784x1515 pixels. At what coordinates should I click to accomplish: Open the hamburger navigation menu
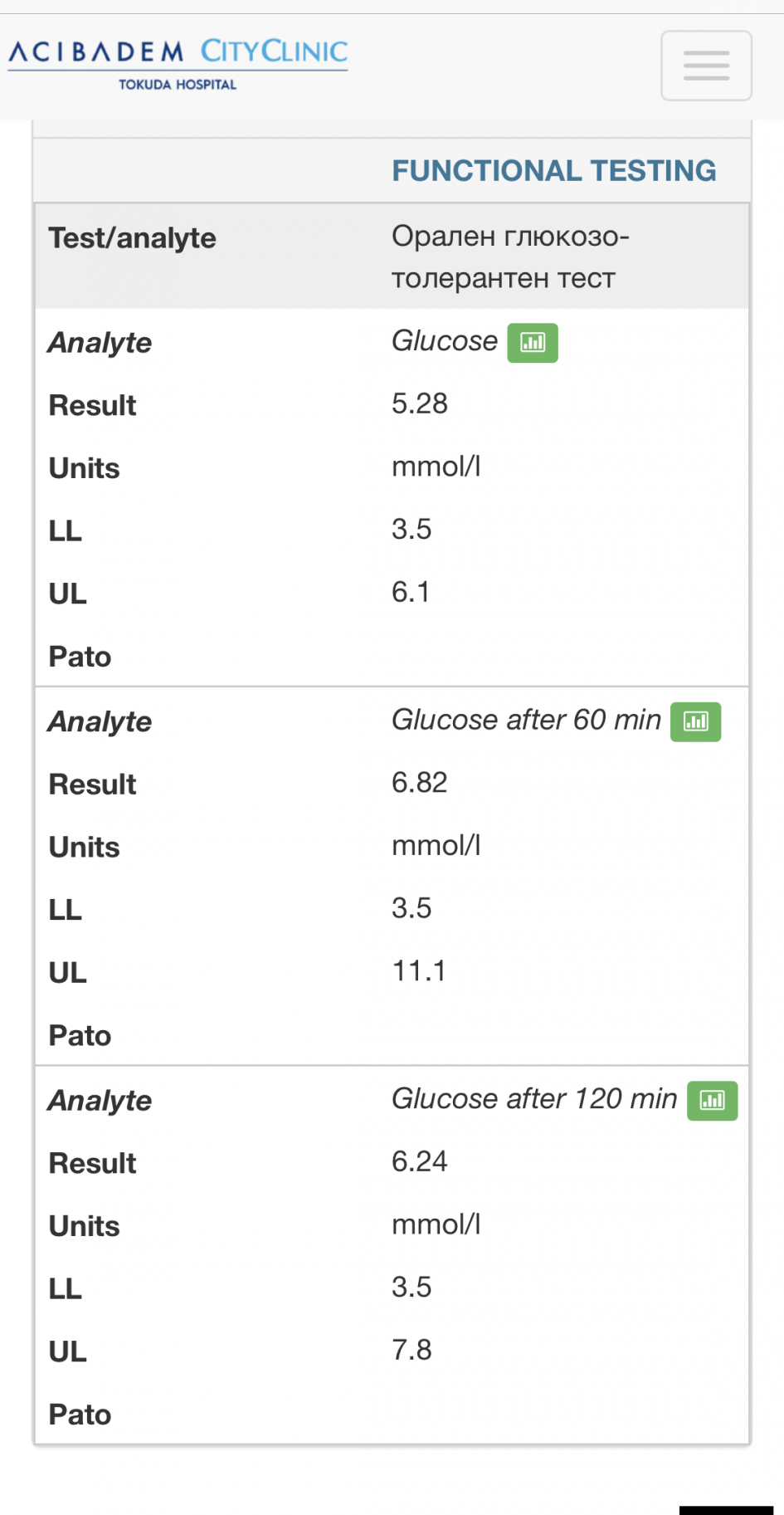pos(706,66)
